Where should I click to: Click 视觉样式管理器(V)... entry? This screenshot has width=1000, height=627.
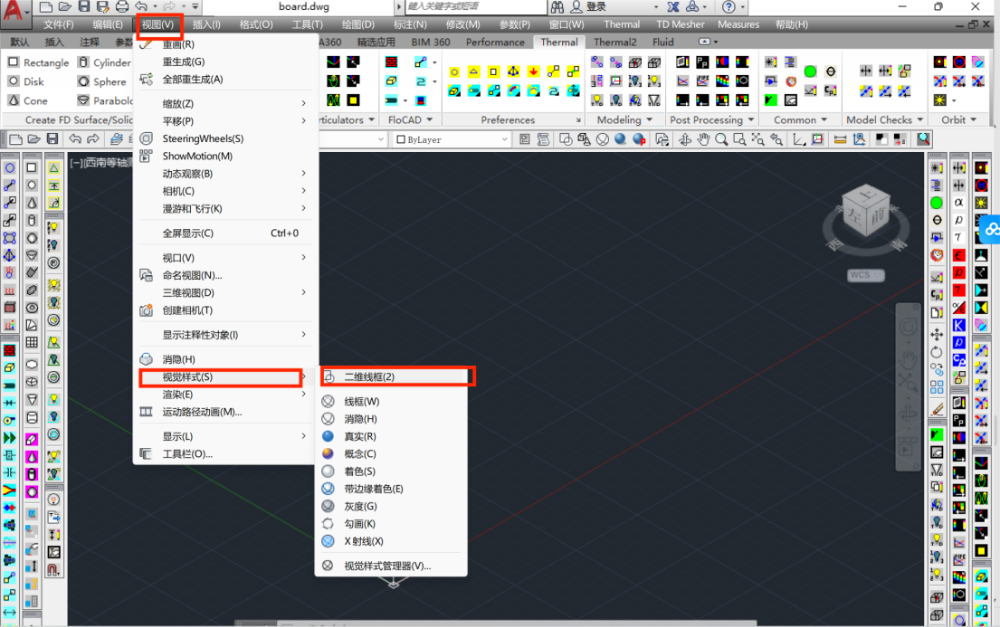point(391,566)
